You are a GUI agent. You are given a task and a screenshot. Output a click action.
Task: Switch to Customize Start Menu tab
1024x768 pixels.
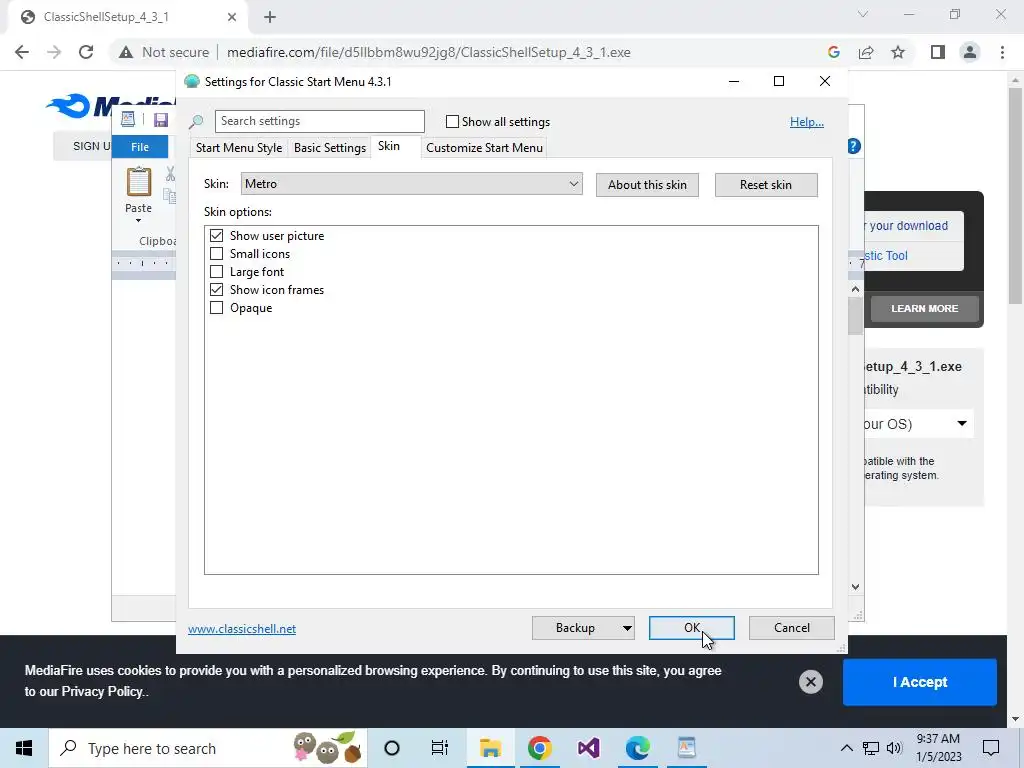pos(485,148)
